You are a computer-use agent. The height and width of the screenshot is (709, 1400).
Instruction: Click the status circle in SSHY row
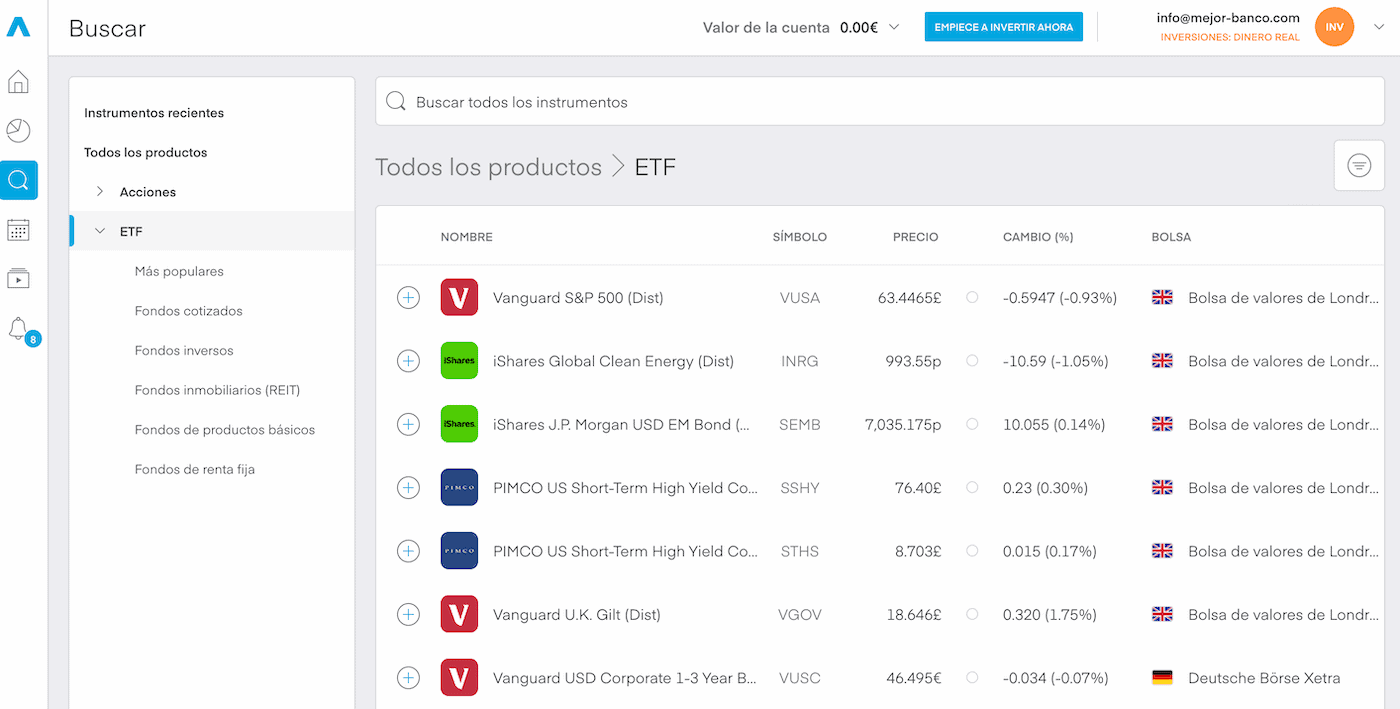pos(972,487)
